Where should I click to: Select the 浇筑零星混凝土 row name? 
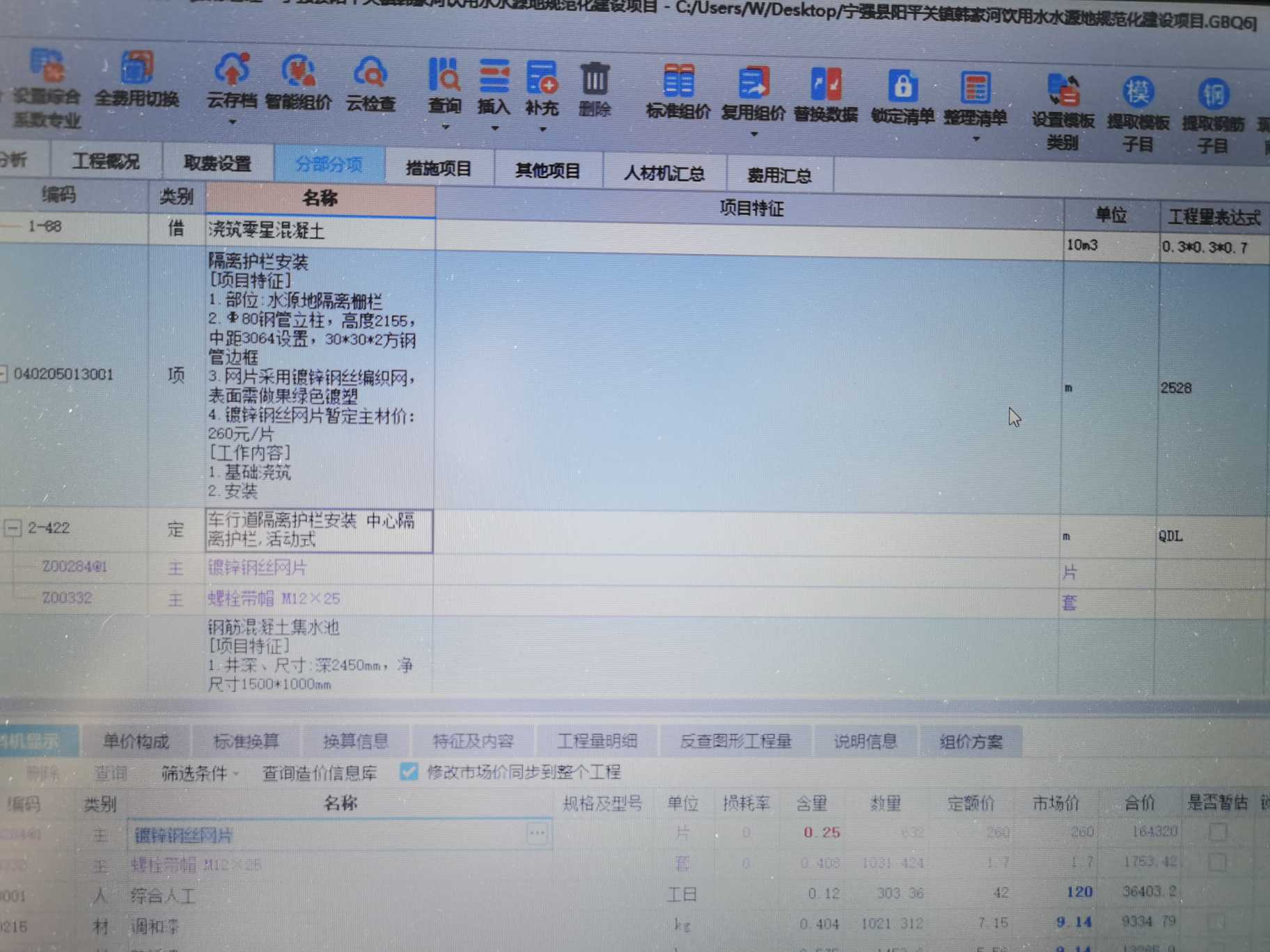coord(266,231)
